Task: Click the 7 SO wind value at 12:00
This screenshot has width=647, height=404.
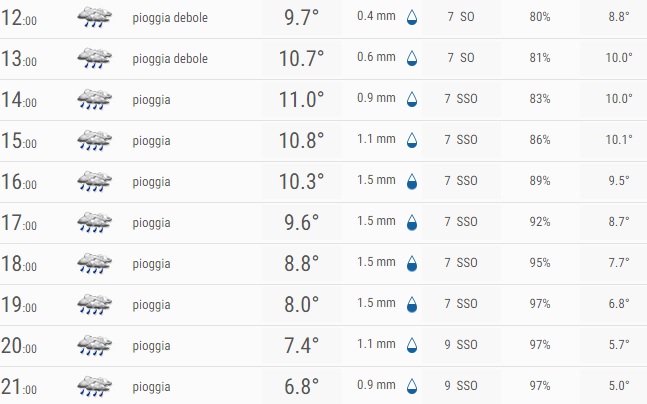Action: (461, 17)
